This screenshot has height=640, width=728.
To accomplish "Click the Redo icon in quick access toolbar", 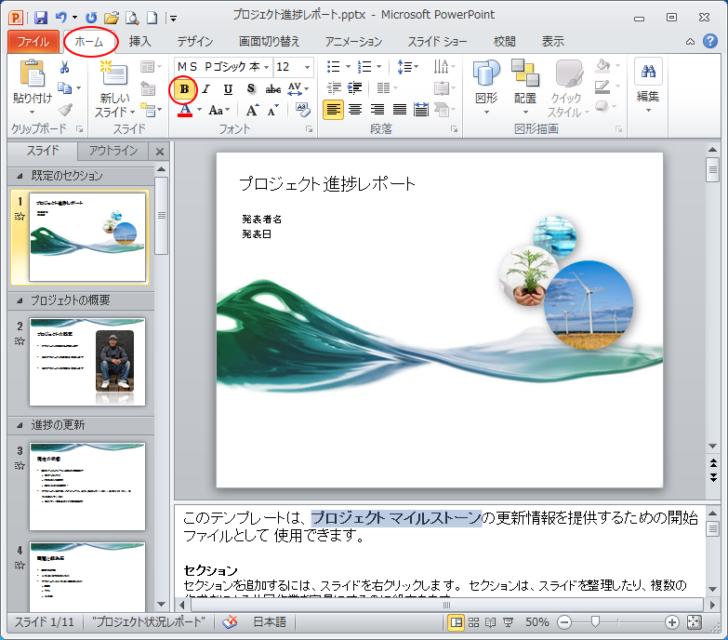I will coord(91,18).
